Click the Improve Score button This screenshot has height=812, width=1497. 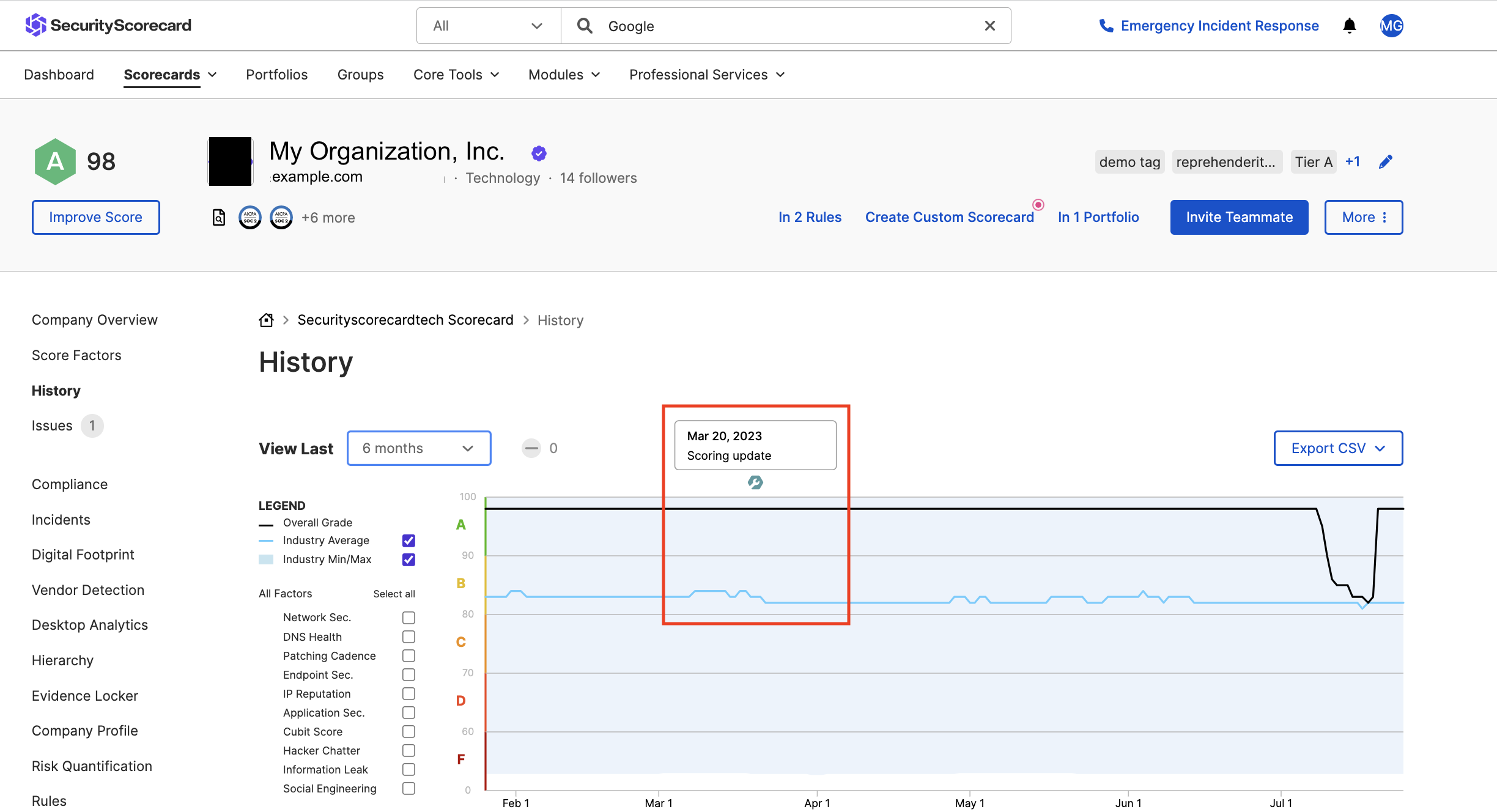[96, 217]
